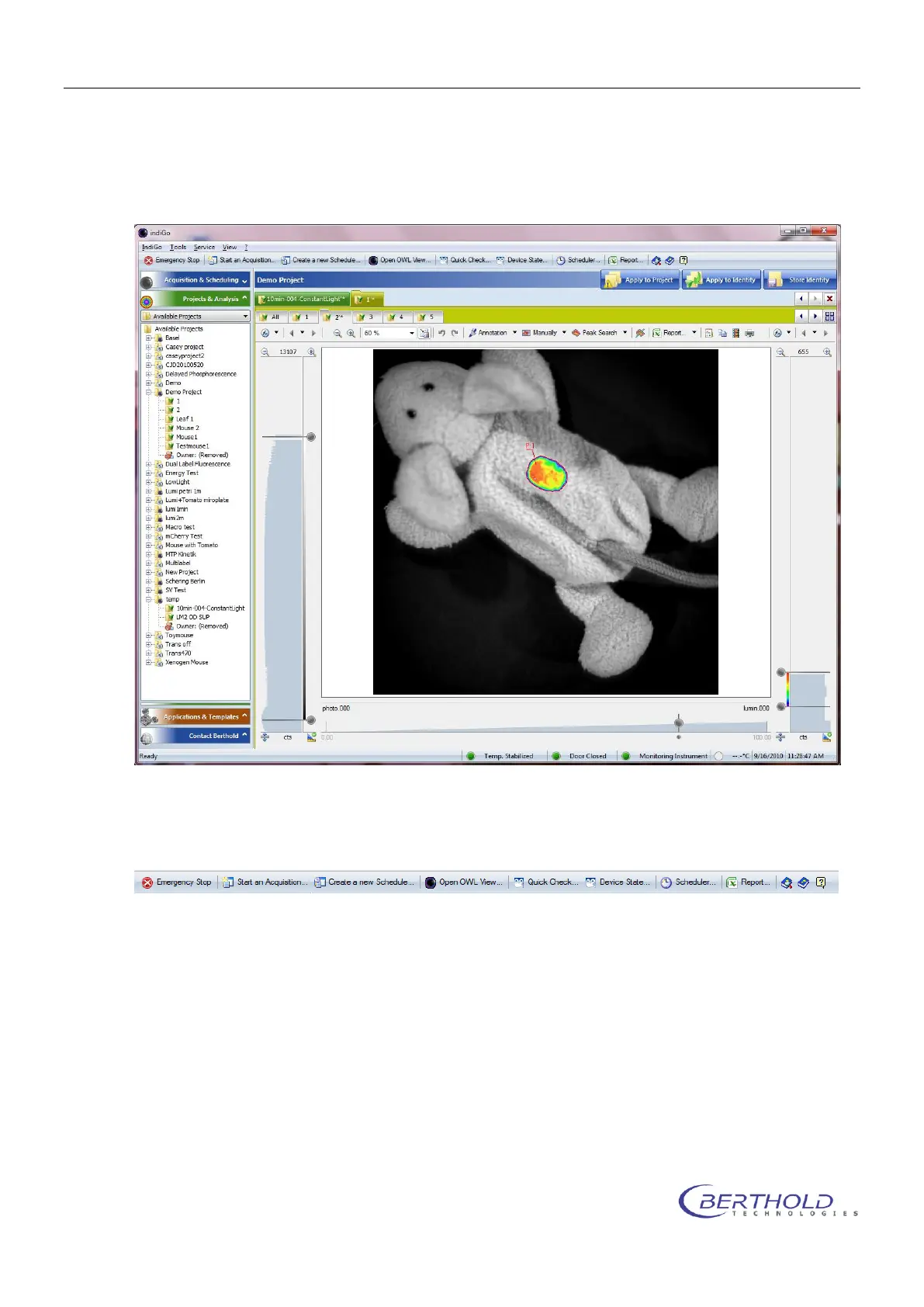Zoom in the right scale beside 655
924x1307 pixels.
coord(828,352)
